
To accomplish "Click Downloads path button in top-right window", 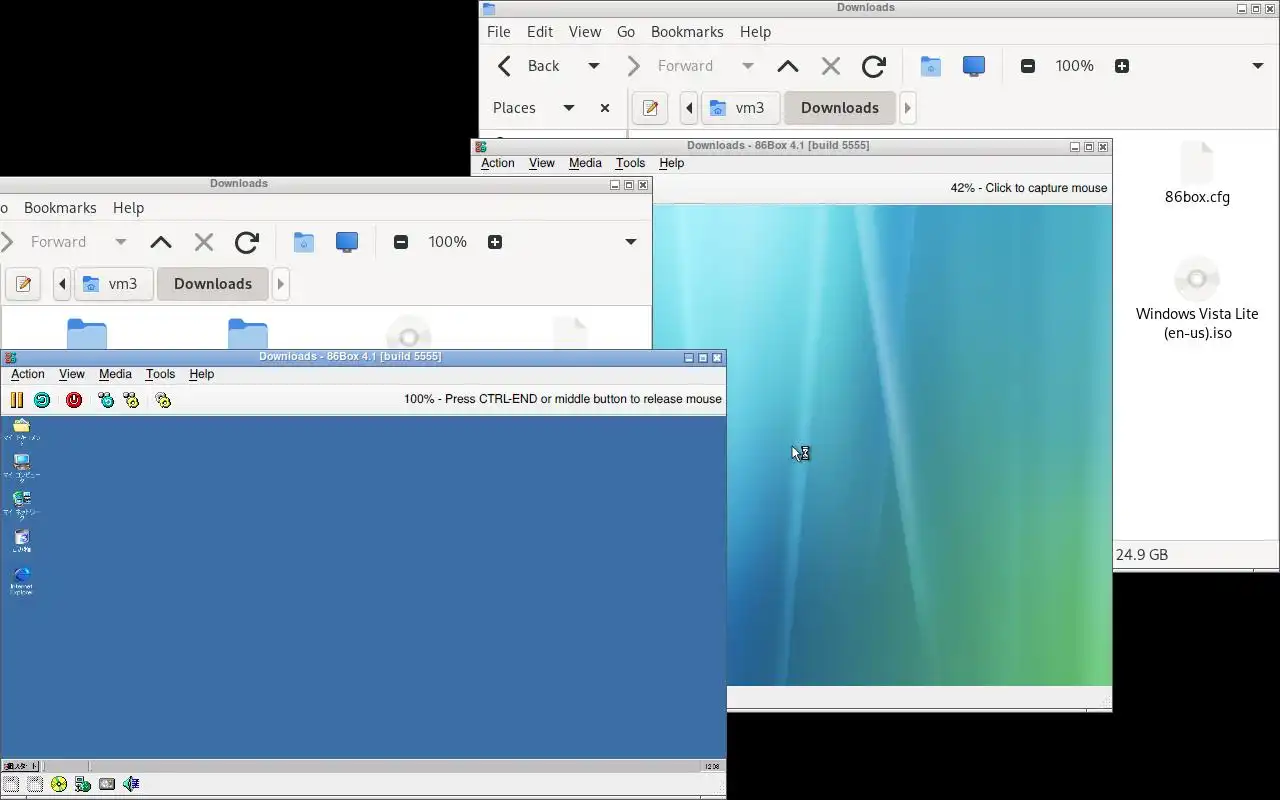I will pyautogui.click(x=840, y=108).
